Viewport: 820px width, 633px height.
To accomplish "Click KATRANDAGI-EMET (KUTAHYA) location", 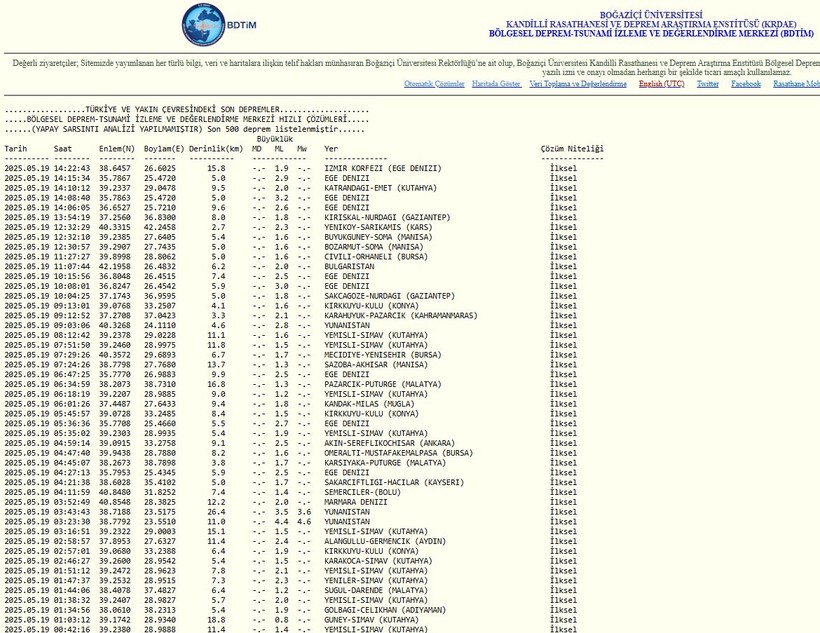I will pyautogui.click(x=380, y=188).
